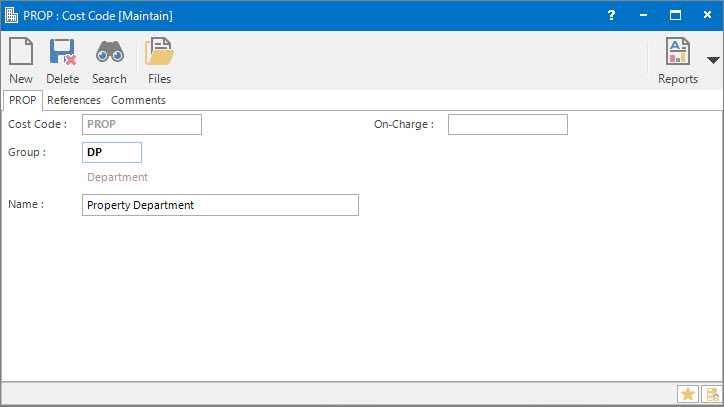Click the Name field with Property Department
Image resolution: width=724 pixels, height=407 pixels.
click(220, 205)
